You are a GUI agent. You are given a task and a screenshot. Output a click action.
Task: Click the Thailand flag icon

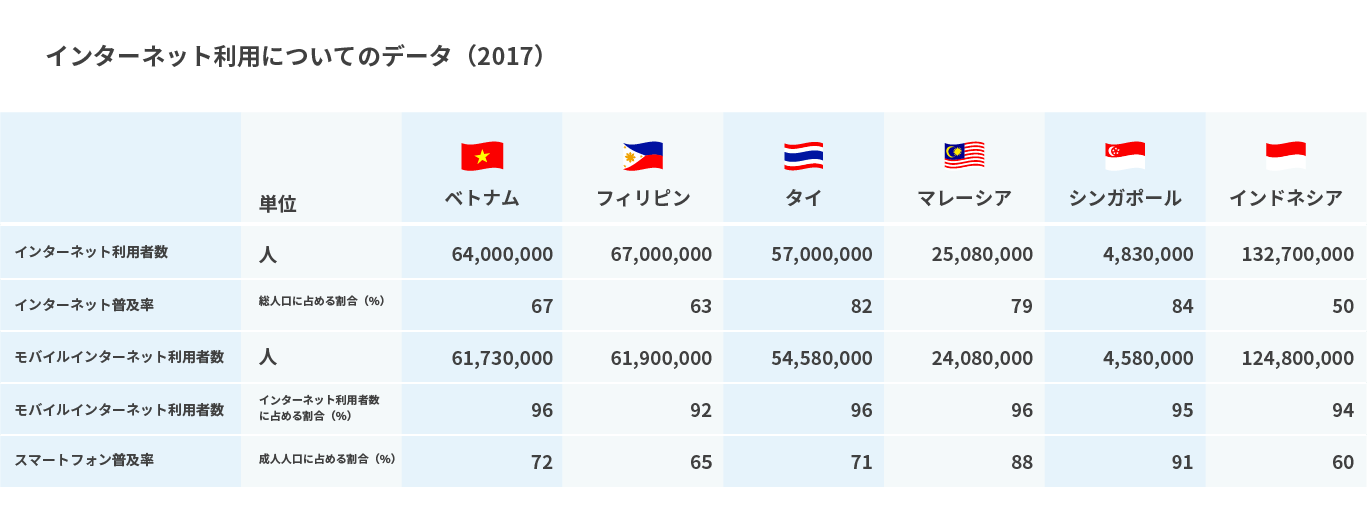[x=803, y=156]
